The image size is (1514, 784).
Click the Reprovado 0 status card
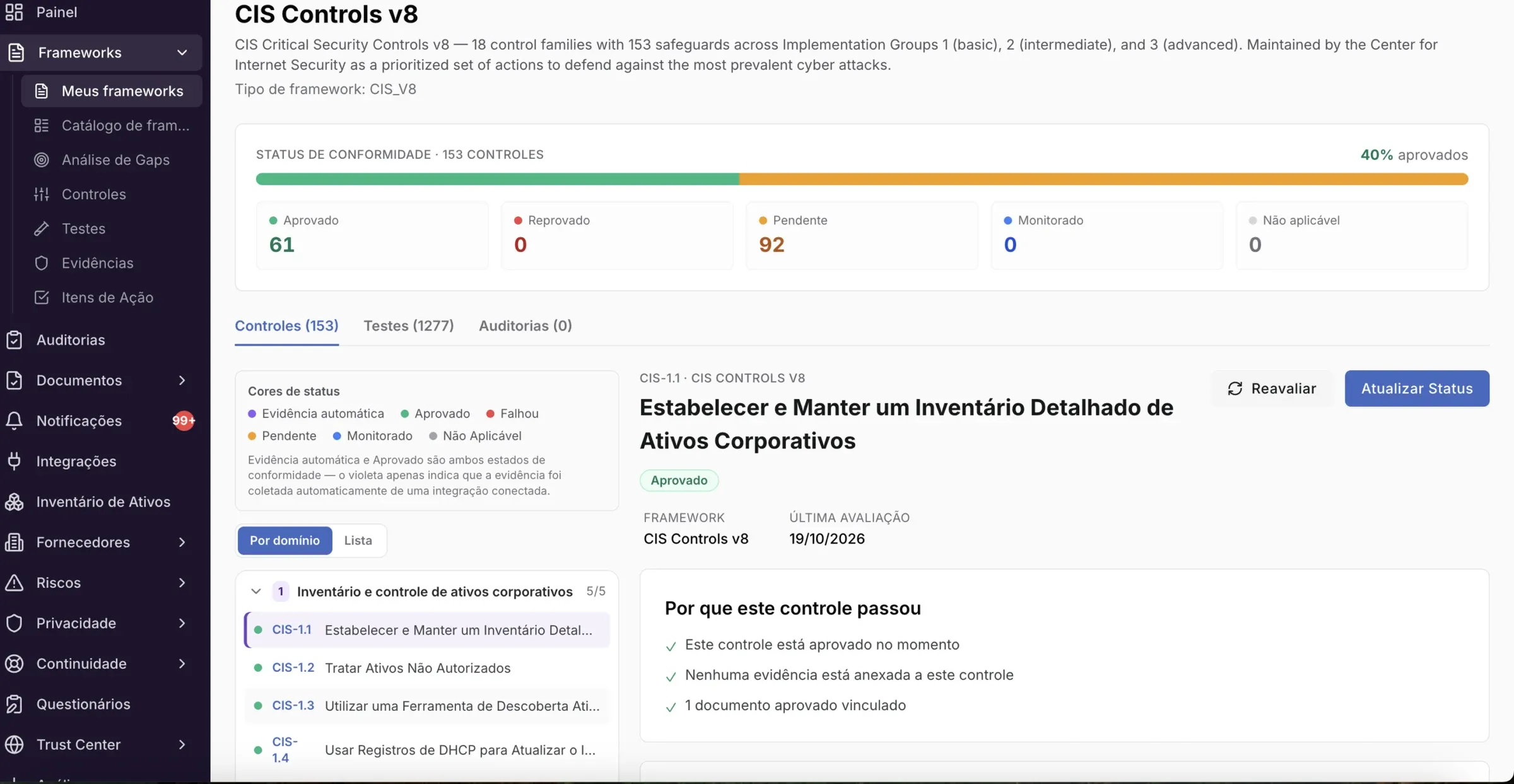617,235
